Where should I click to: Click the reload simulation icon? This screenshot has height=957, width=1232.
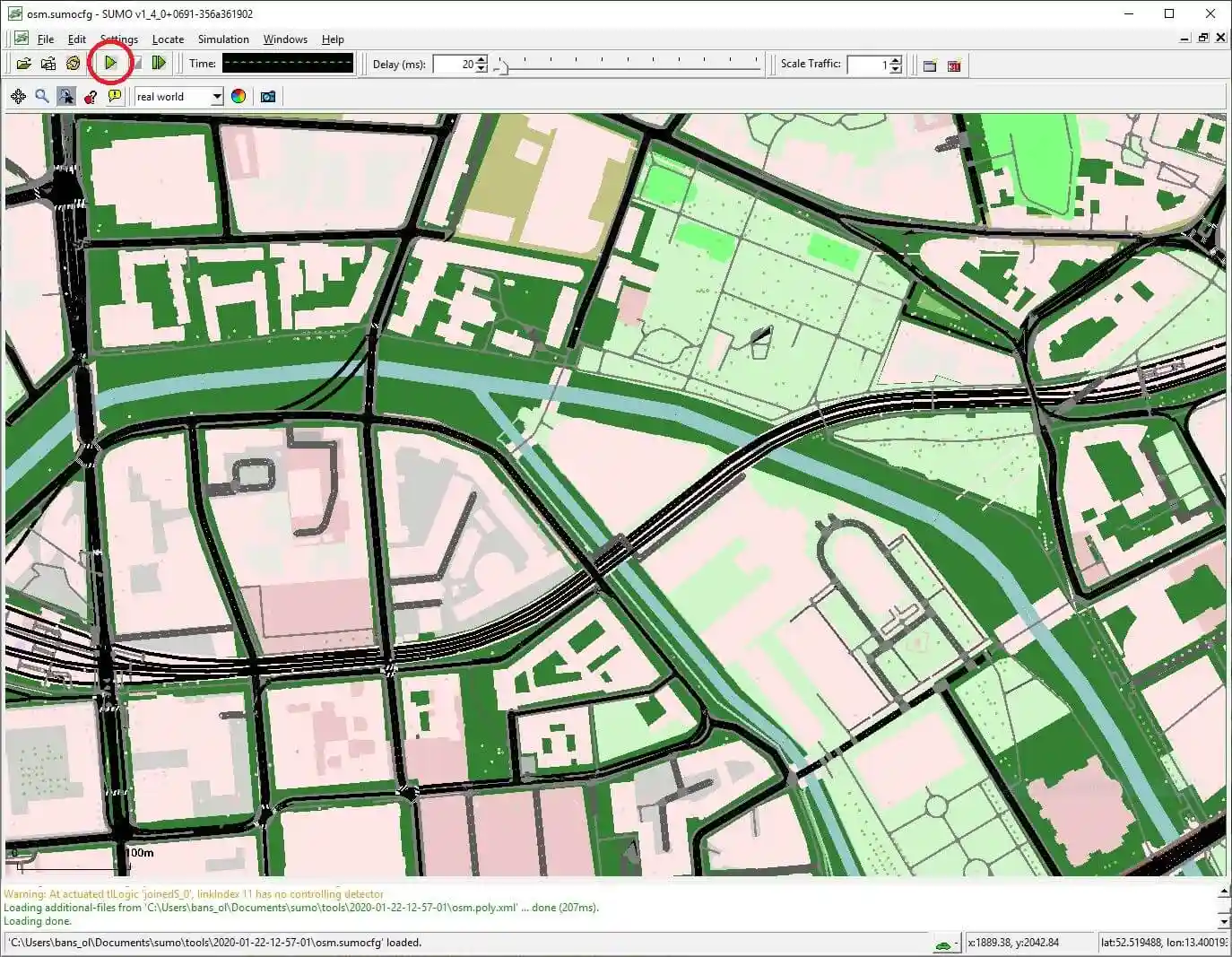coord(73,64)
